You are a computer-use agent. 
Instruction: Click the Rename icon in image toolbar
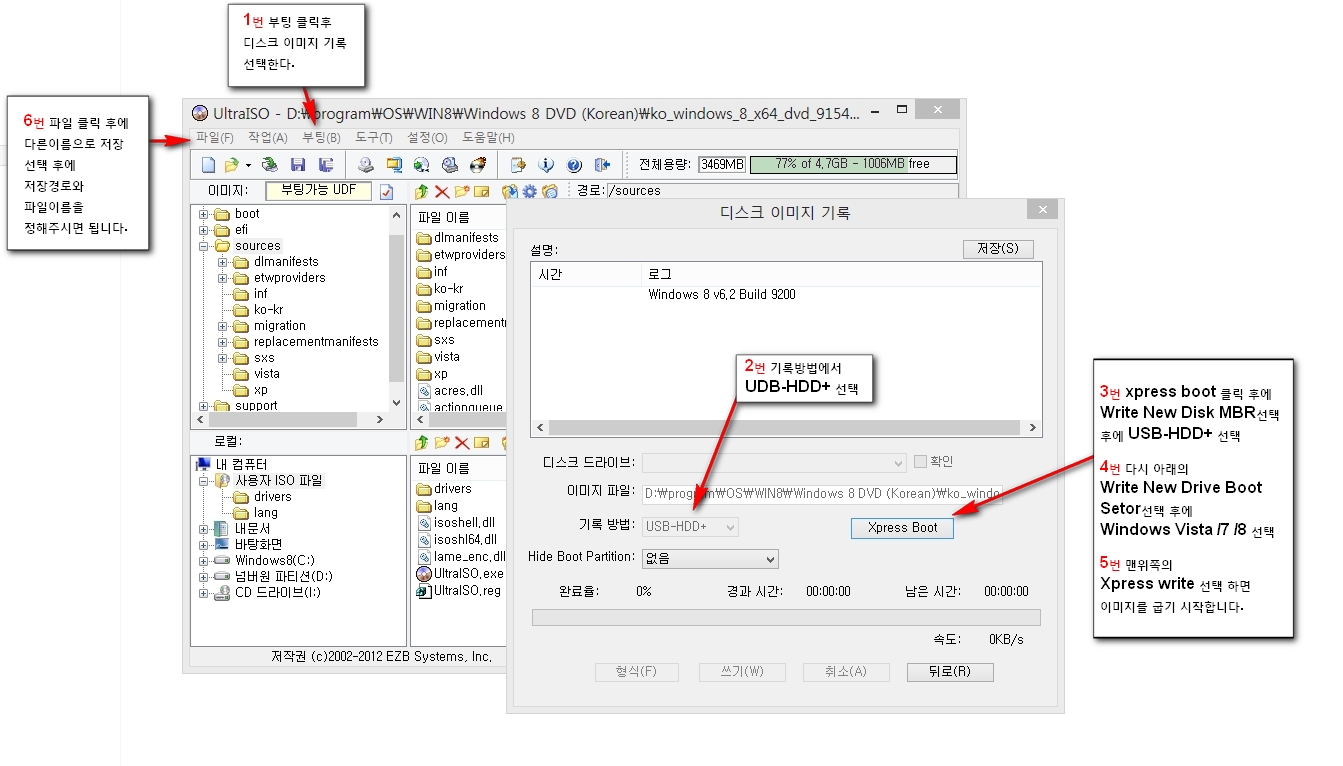(x=481, y=191)
